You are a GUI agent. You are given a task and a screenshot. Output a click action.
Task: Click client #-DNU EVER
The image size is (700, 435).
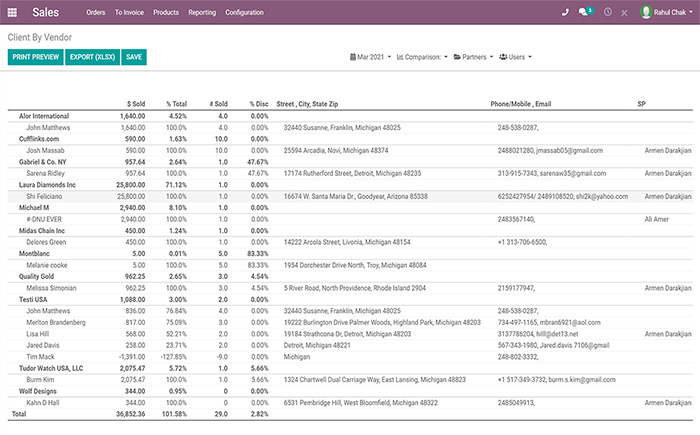pyautogui.click(x=44, y=219)
